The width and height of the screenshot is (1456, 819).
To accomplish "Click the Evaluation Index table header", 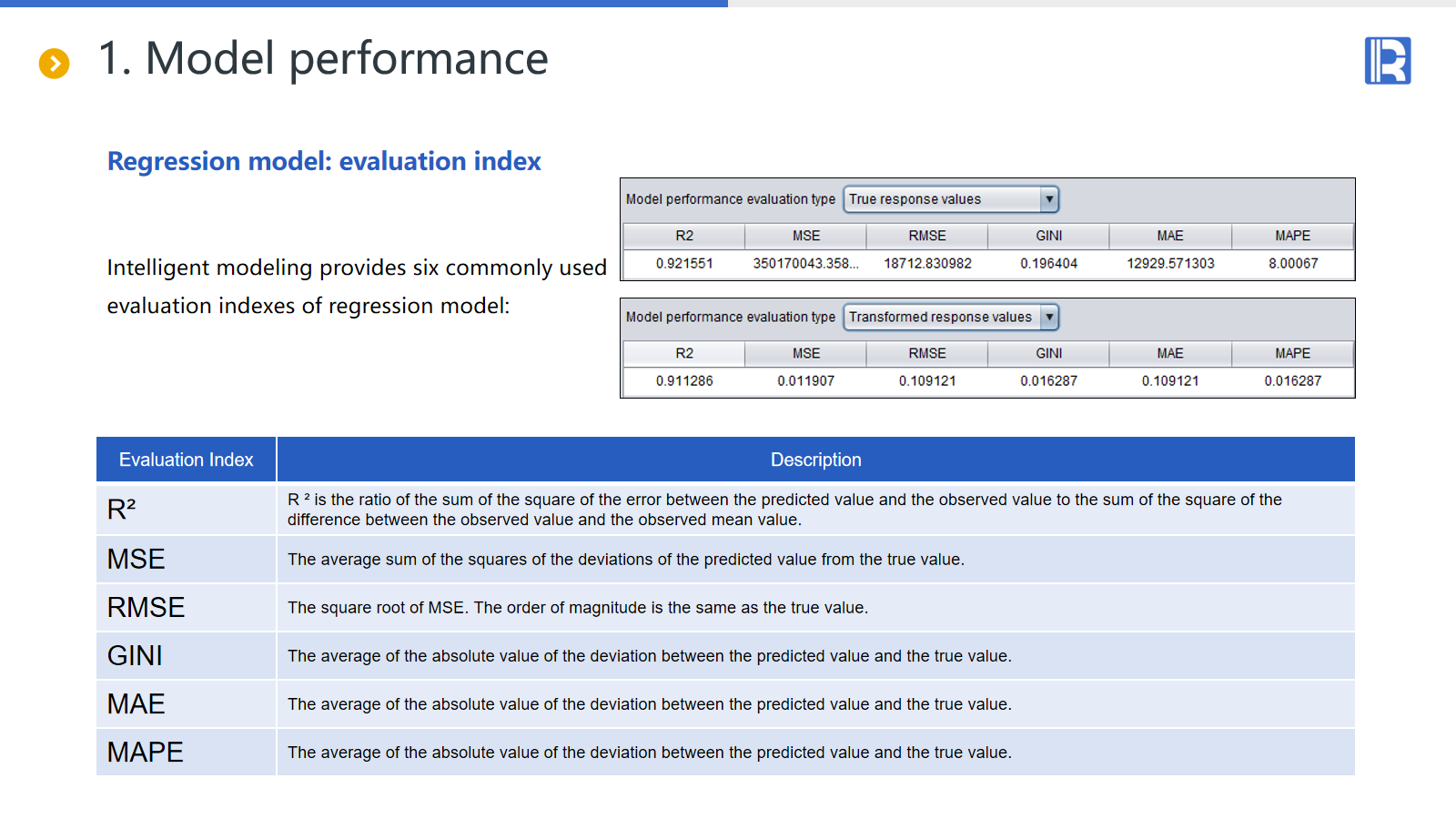I will 187,460.
